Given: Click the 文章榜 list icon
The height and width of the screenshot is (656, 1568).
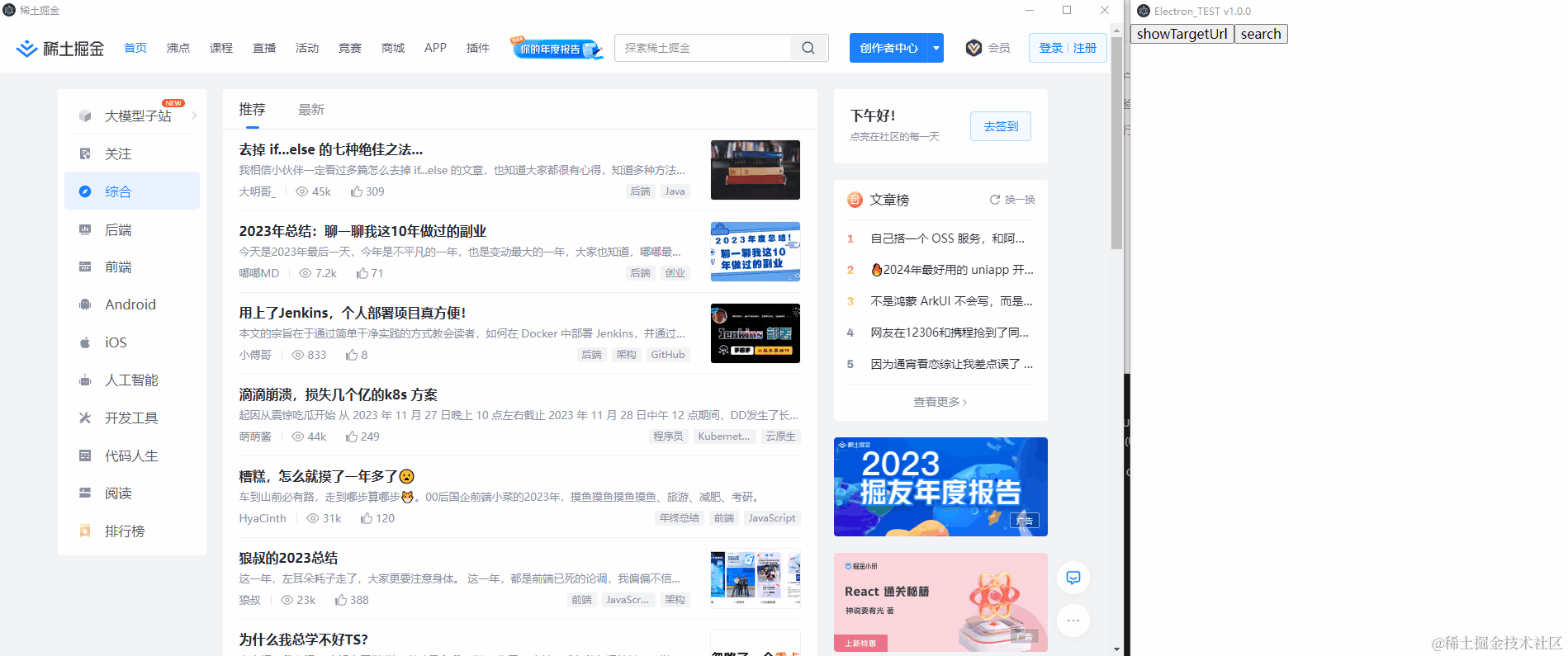Looking at the screenshot, I should coord(855,200).
